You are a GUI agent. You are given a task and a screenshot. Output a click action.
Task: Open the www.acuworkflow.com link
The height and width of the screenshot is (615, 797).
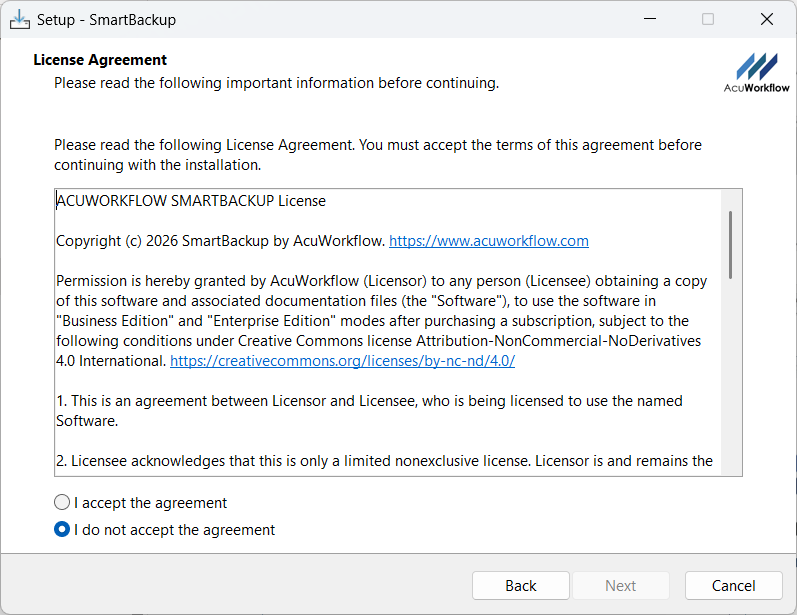point(488,241)
